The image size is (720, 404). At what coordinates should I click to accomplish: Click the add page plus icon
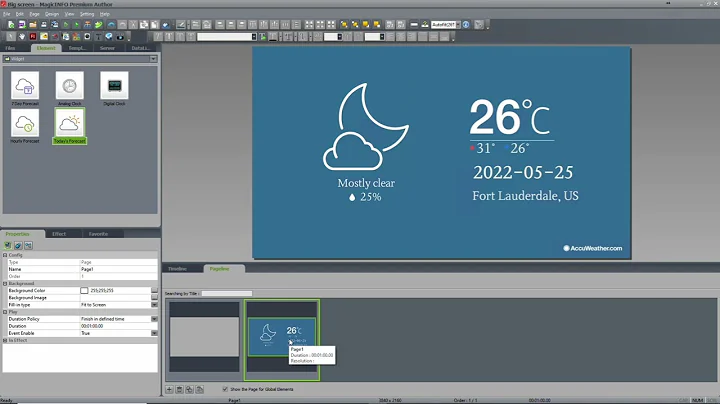[169, 389]
